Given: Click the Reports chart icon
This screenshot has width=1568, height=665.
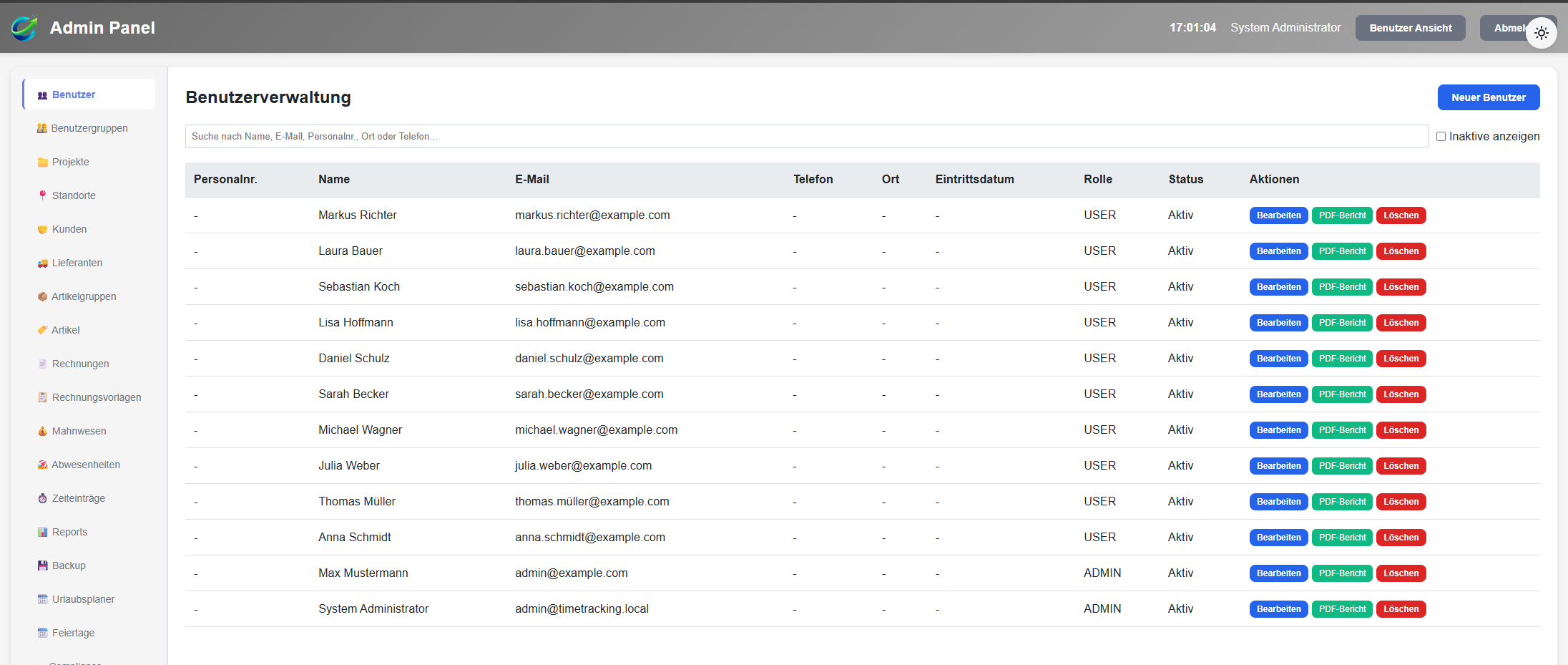Looking at the screenshot, I should click(x=42, y=532).
